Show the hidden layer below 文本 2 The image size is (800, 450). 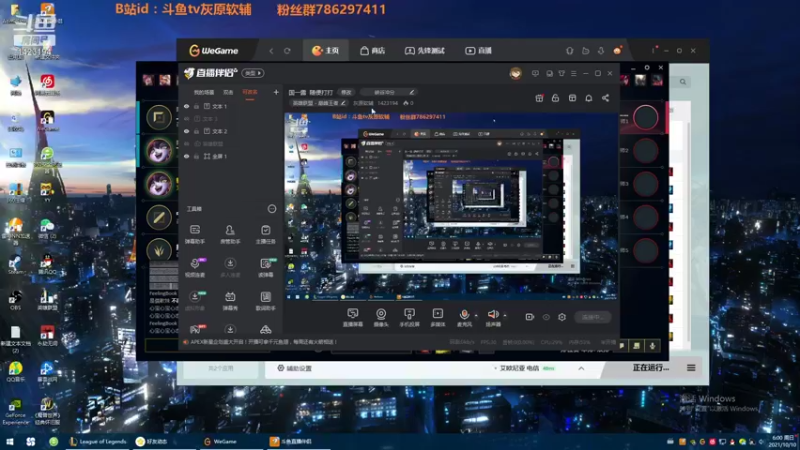click(186, 144)
